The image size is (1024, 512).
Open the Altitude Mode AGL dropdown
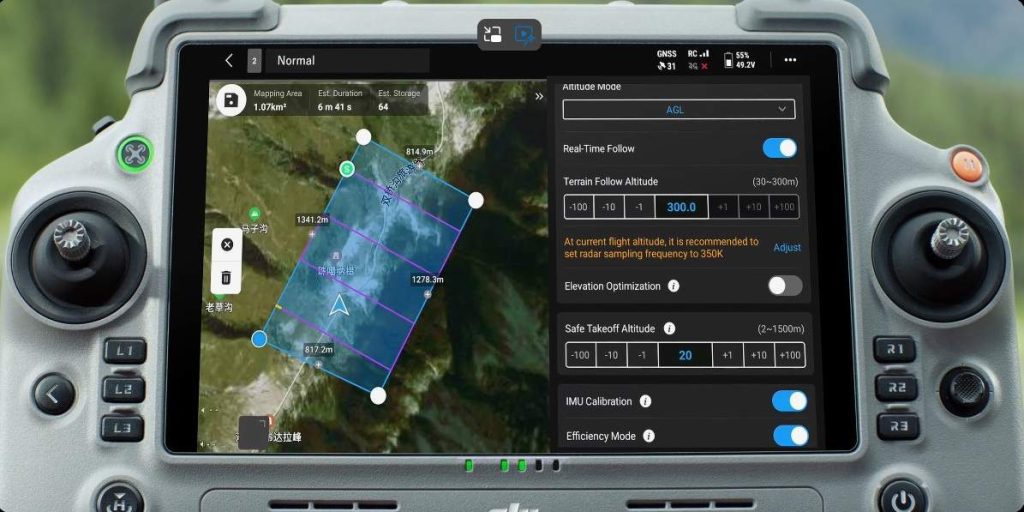coord(679,109)
